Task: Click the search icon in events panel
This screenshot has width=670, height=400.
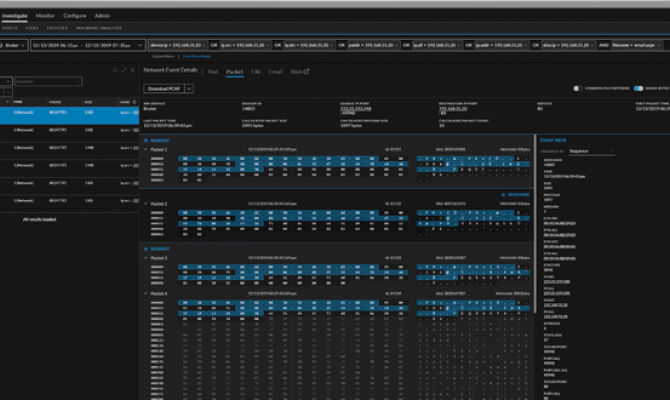Action: [x=115, y=70]
